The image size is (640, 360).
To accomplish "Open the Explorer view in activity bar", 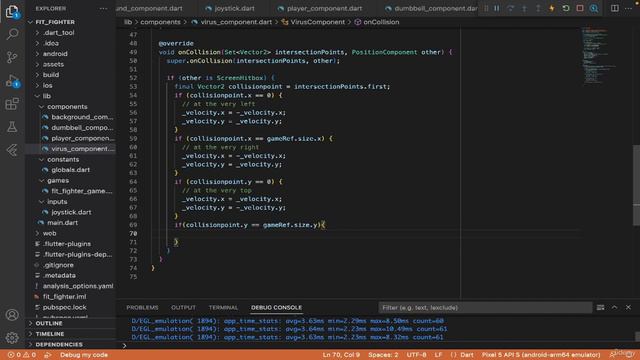I will click(x=12, y=11).
